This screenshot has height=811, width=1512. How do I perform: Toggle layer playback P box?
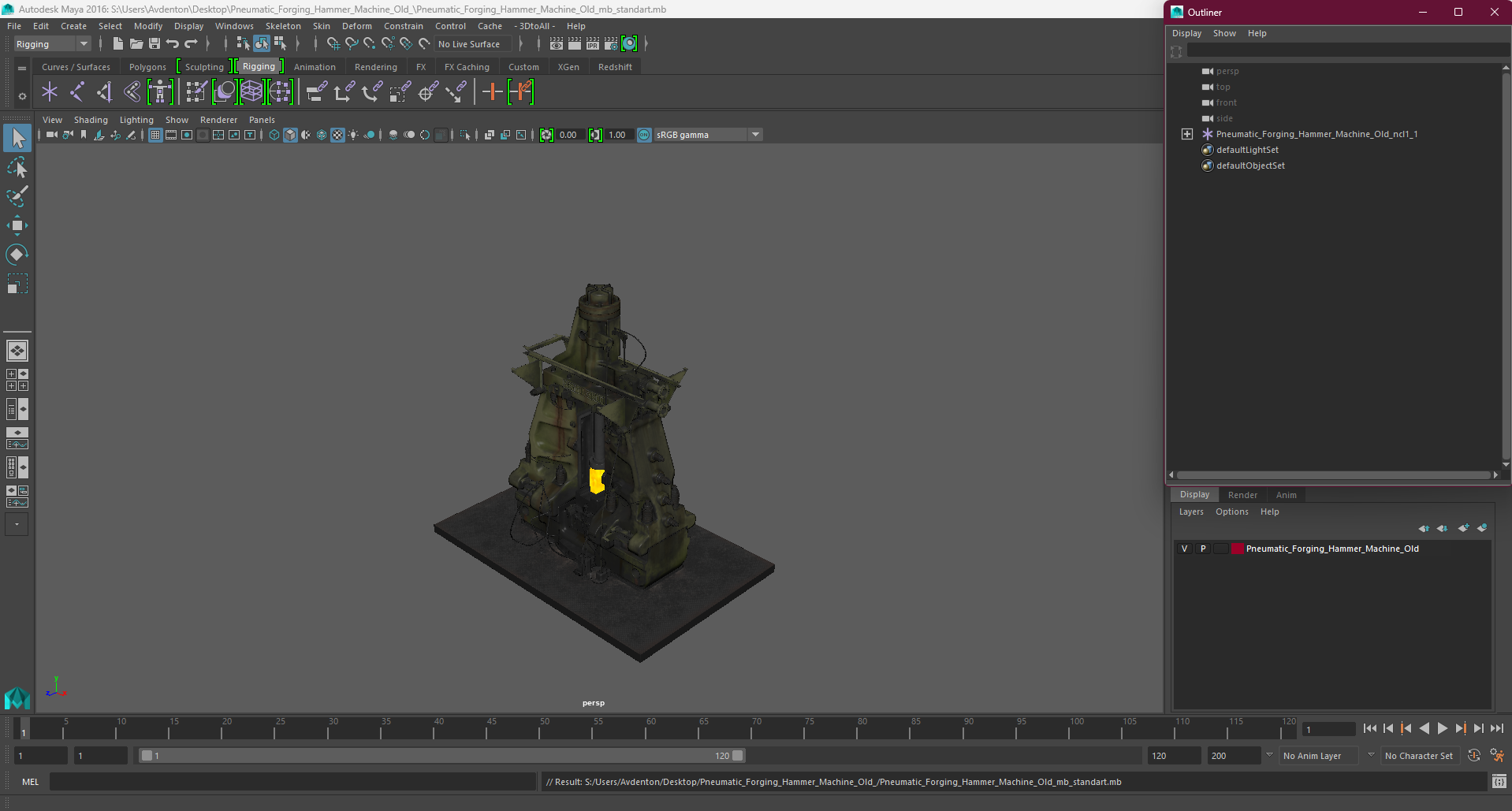(1203, 549)
